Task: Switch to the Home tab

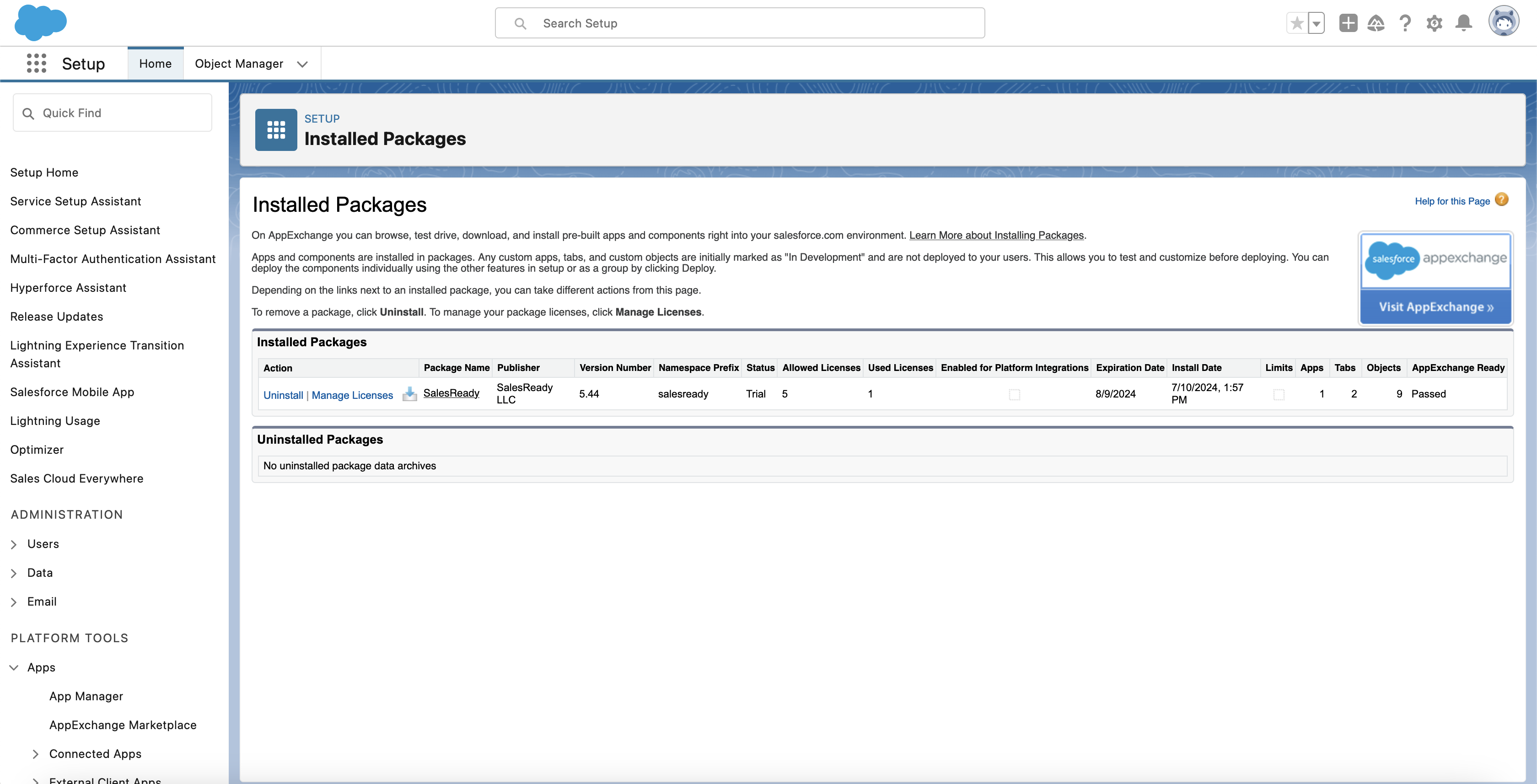Action: click(x=155, y=63)
